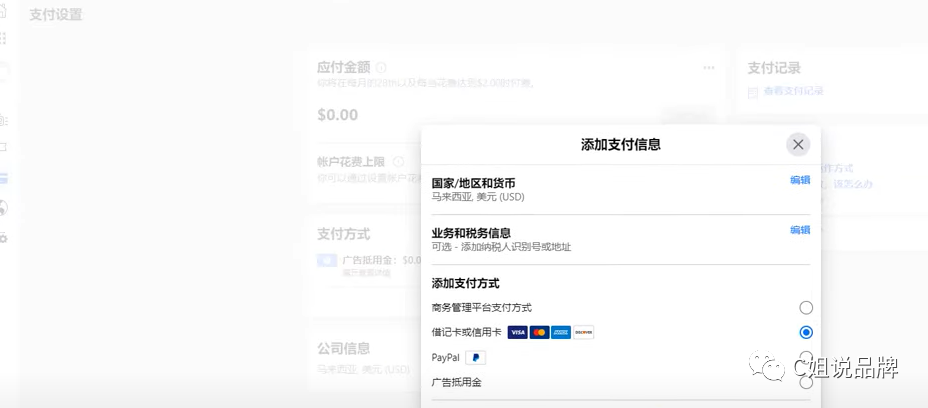Click the Mastercard logo
This screenshot has height=408, width=928.
(x=539, y=332)
